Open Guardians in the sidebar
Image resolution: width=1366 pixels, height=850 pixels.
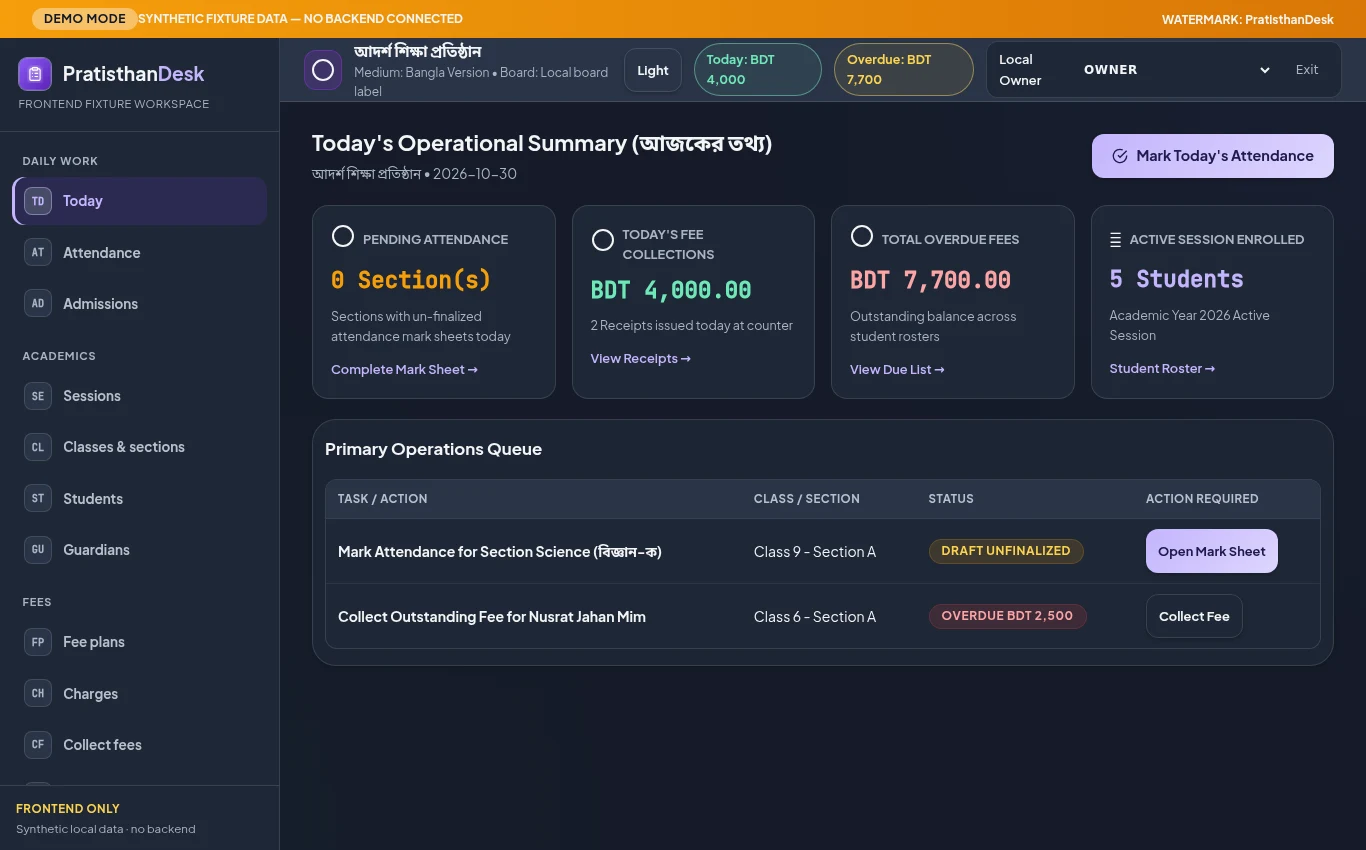139,550
